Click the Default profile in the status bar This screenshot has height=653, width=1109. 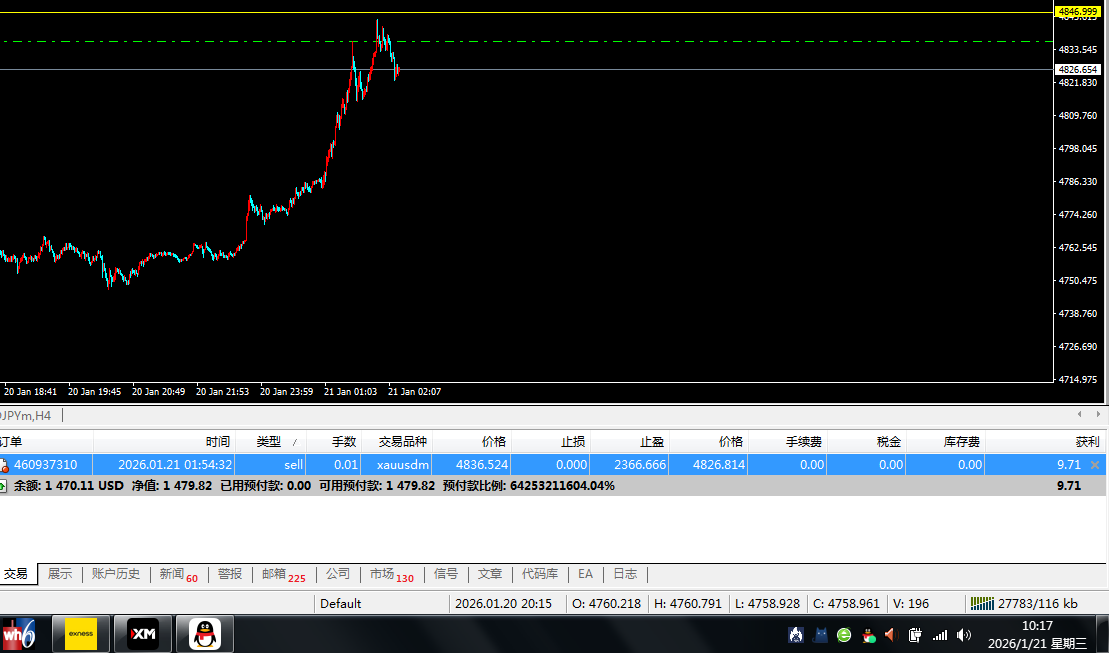click(x=341, y=603)
